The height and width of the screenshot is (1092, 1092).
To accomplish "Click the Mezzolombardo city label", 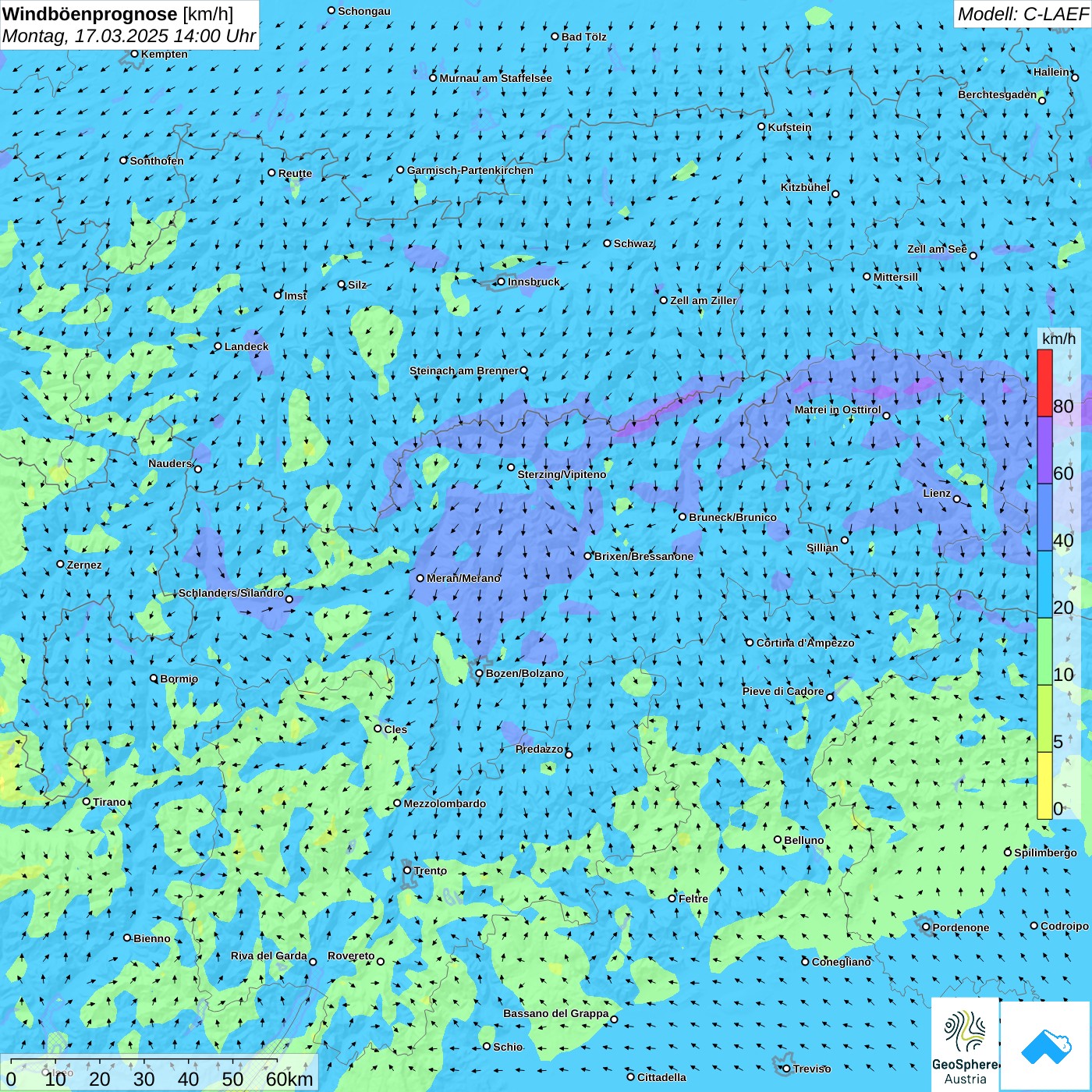I will click(x=445, y=803).
